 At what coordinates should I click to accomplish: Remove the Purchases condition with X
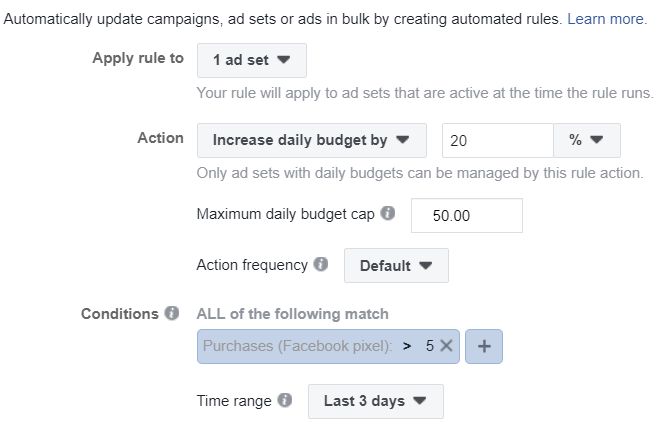coord(446,346)
